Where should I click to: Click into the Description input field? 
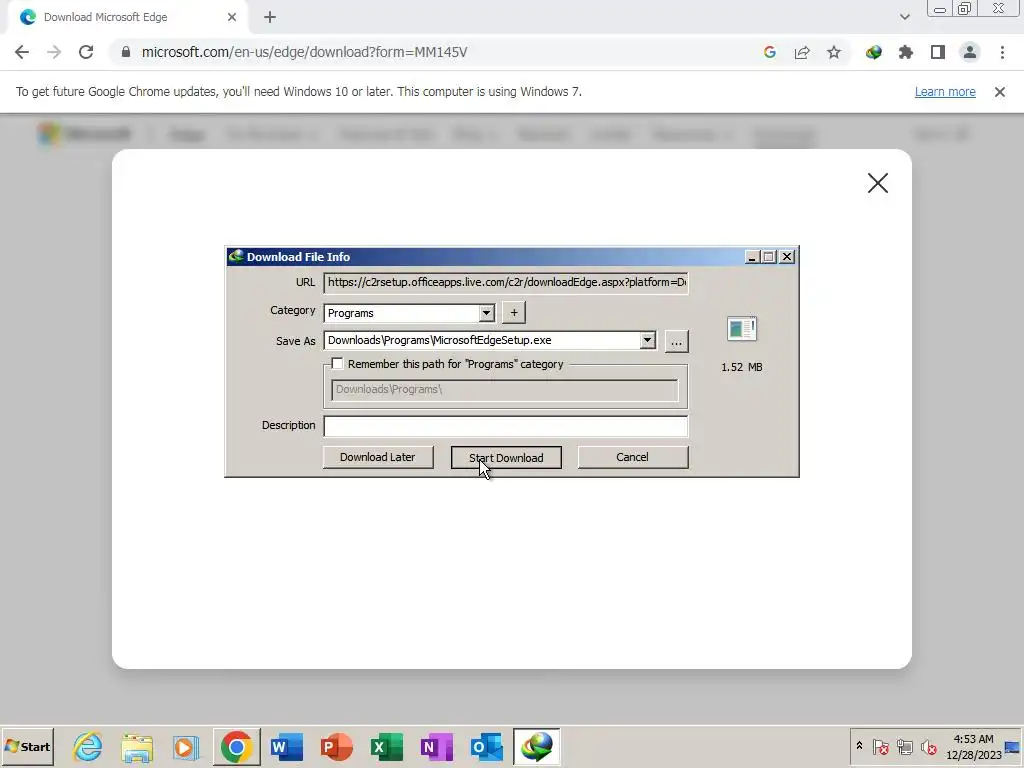(505, 426)
